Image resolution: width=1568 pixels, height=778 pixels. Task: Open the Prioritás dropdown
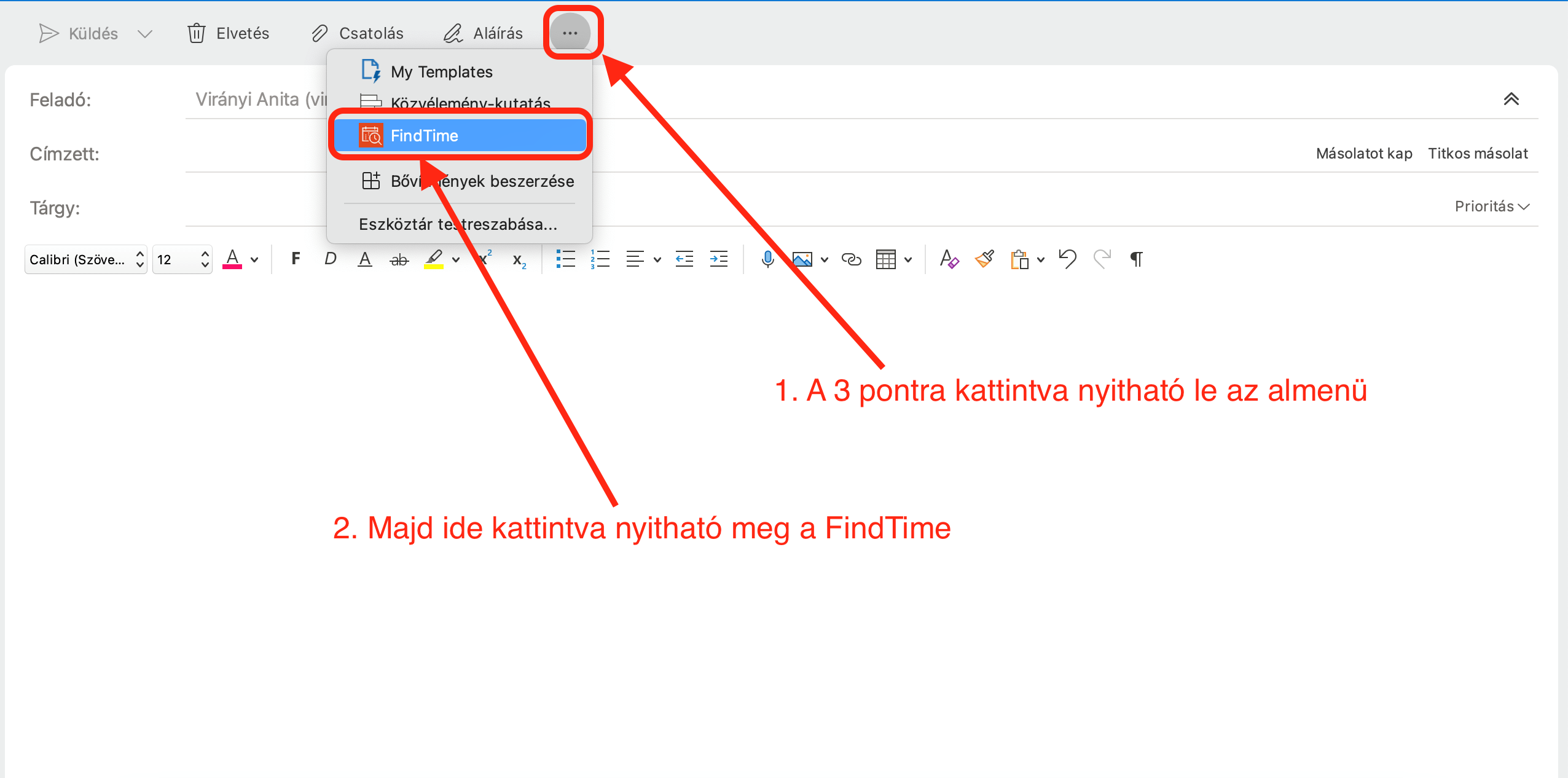coord(1492,206)
